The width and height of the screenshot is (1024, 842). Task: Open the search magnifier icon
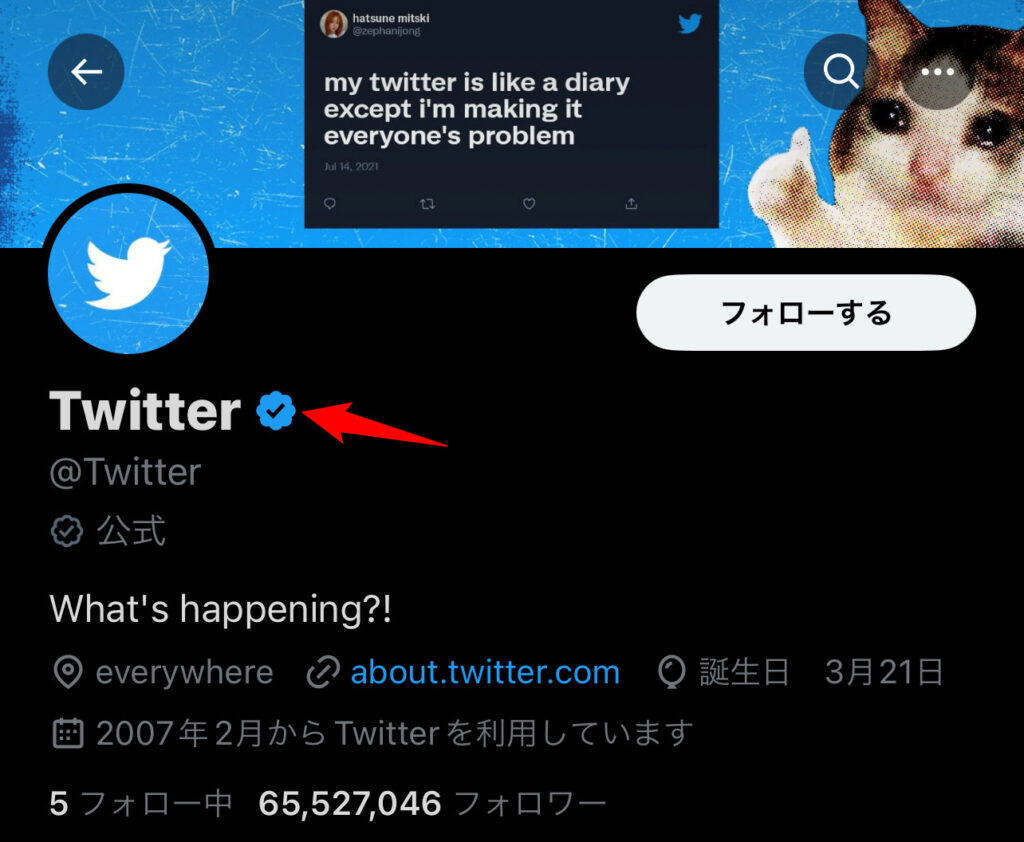840,71
